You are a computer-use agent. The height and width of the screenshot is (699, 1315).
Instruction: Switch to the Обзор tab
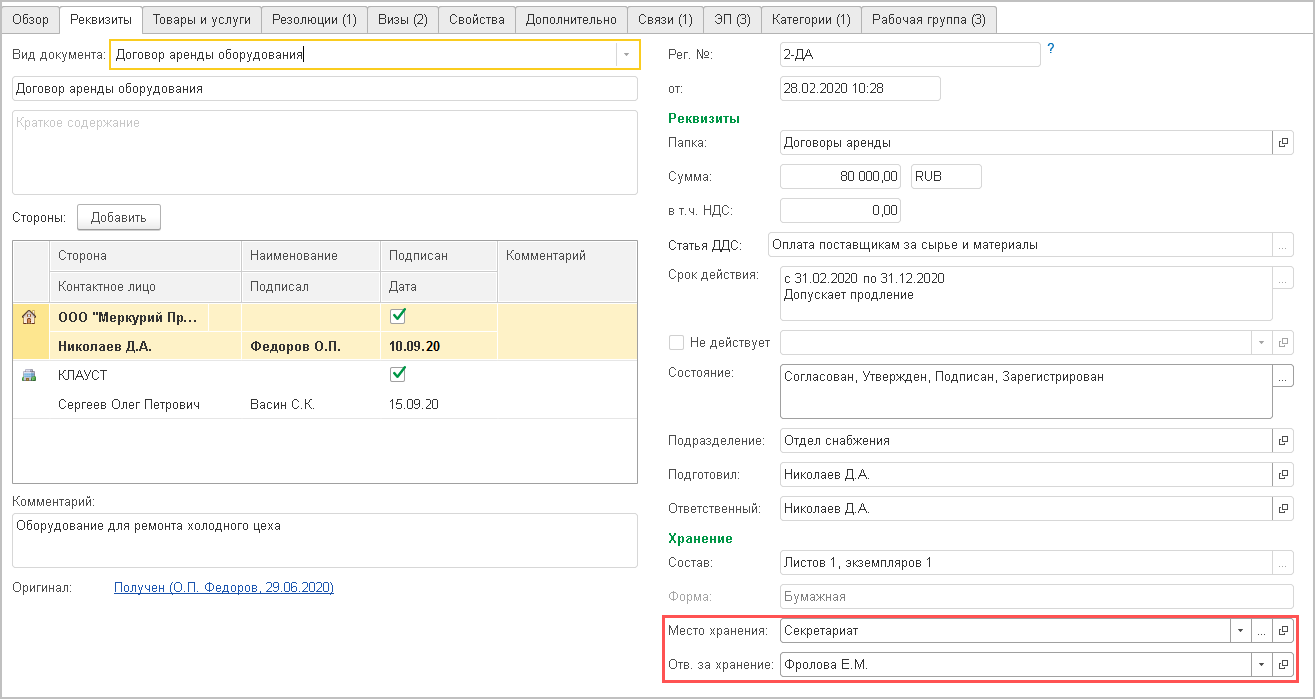coord(30,19)
